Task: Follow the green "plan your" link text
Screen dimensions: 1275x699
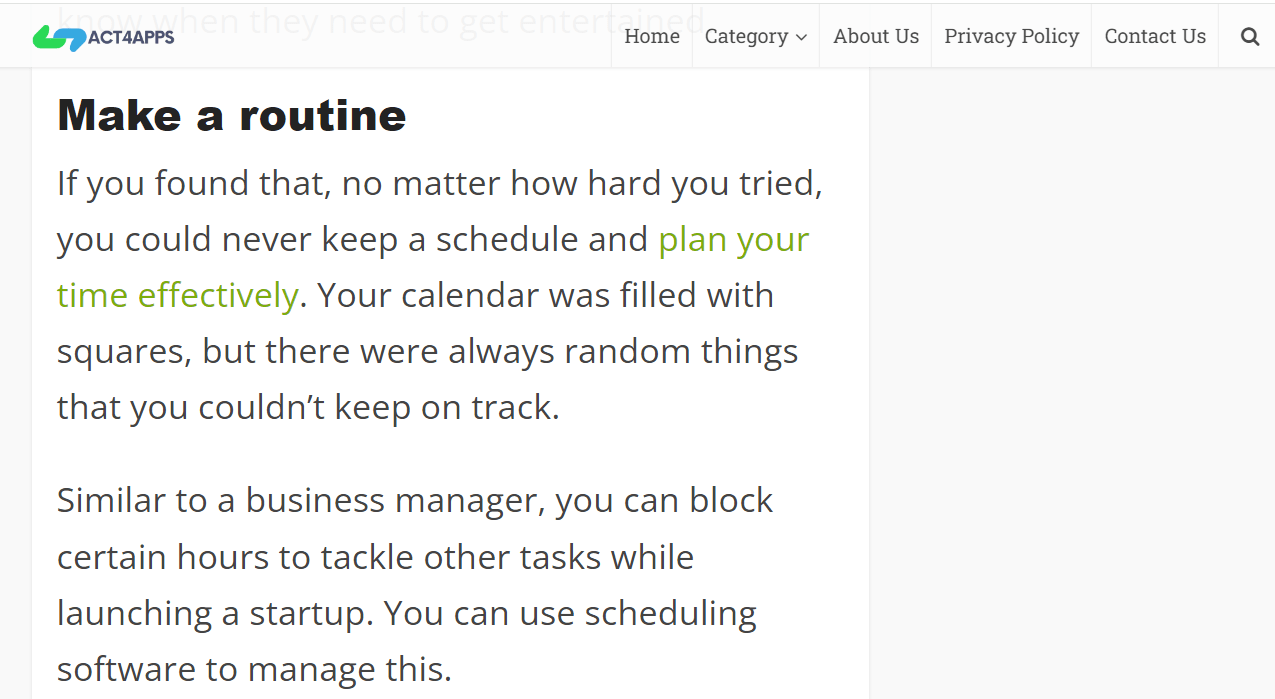Action: pos(734,240)
